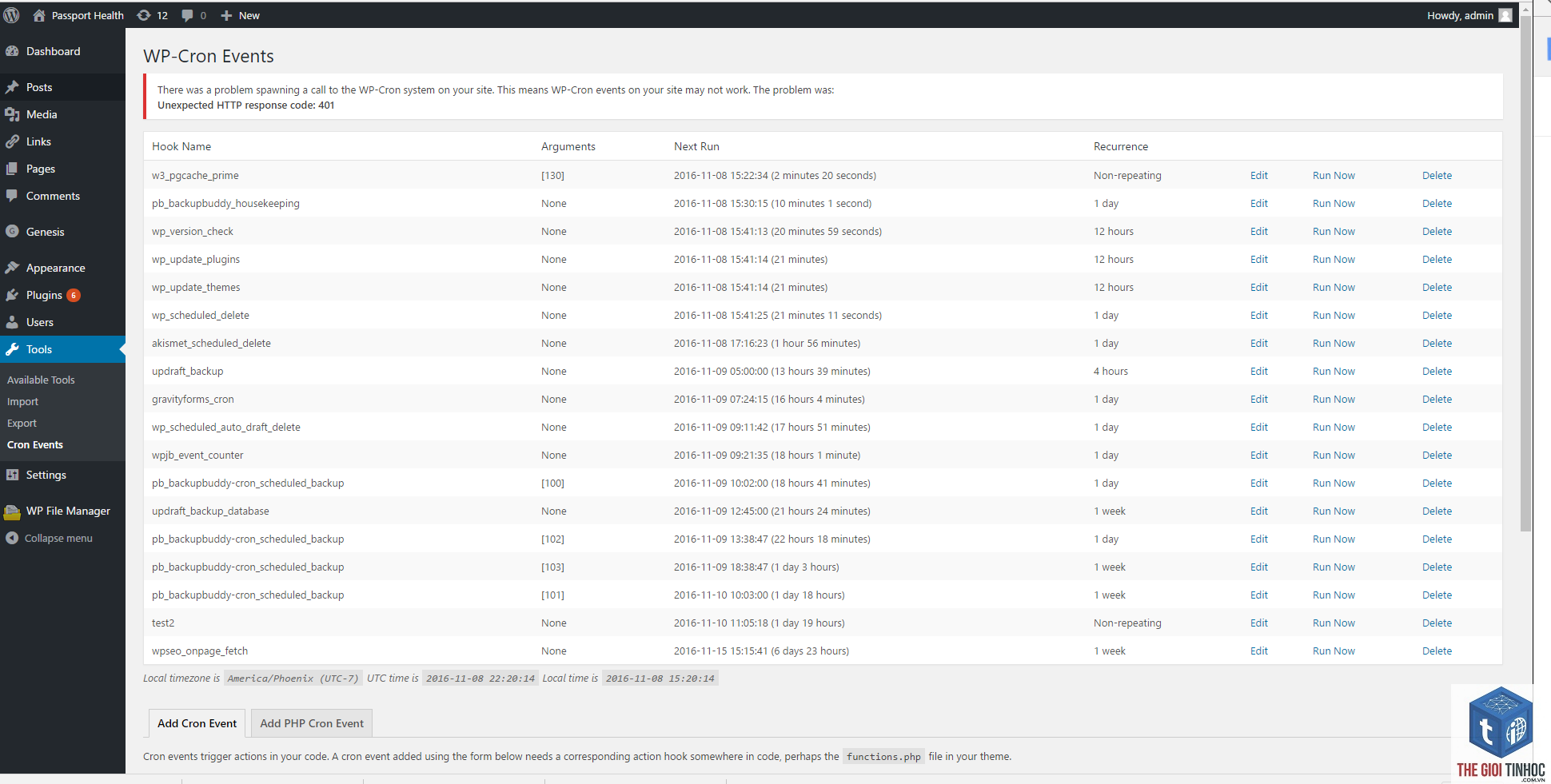Click the Dashboard gauge icon
Screen dimensions: 1551x784
[12, 51]
